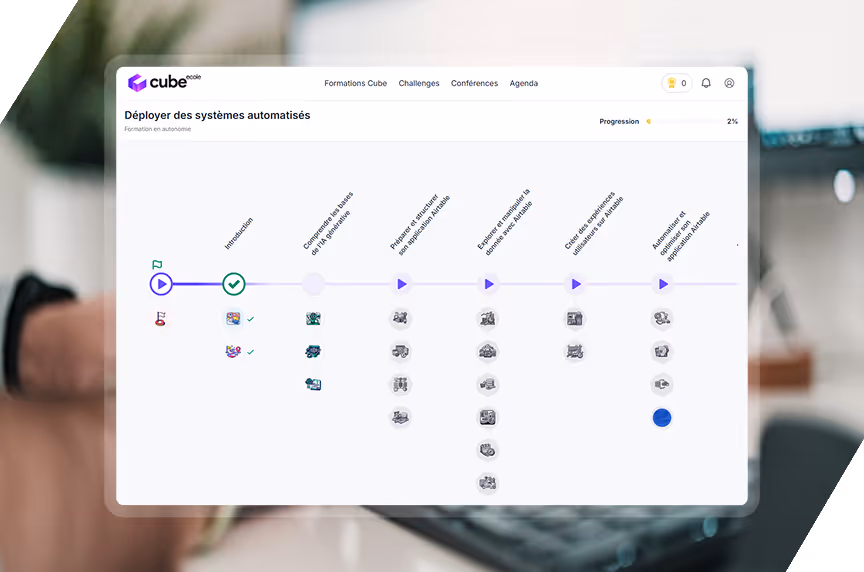Click Comprendre les bases de l'IA générative label
864x572 pixels.
[x=328, y=223]
